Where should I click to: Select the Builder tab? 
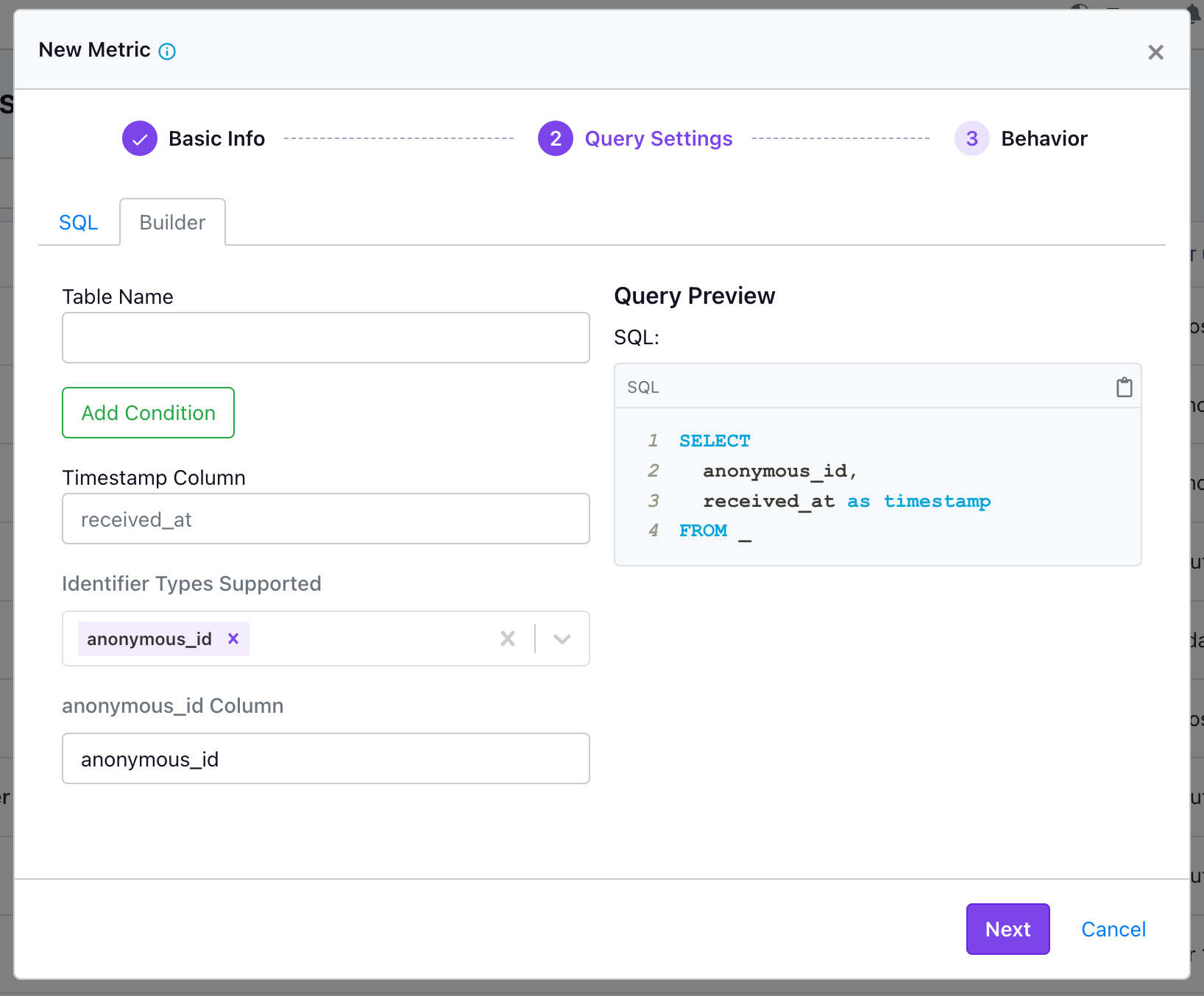(x=172, y=222)
